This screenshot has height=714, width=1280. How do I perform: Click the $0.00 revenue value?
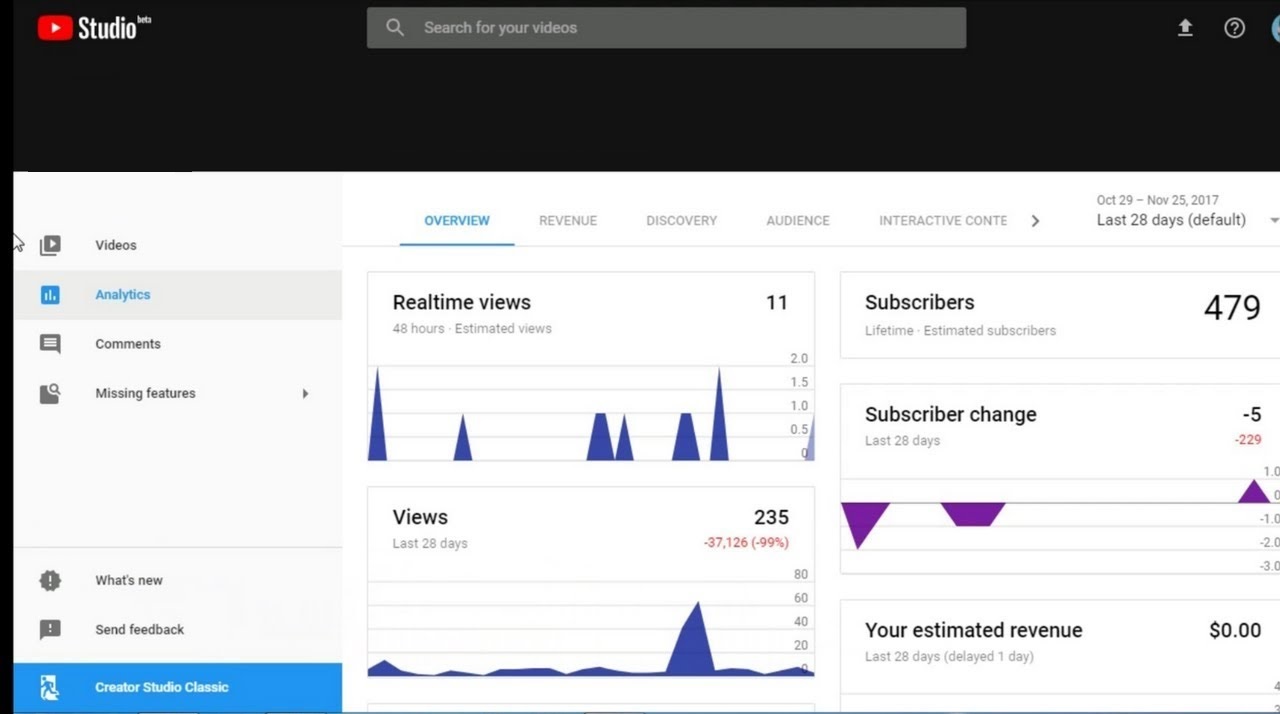[1235, 630]
